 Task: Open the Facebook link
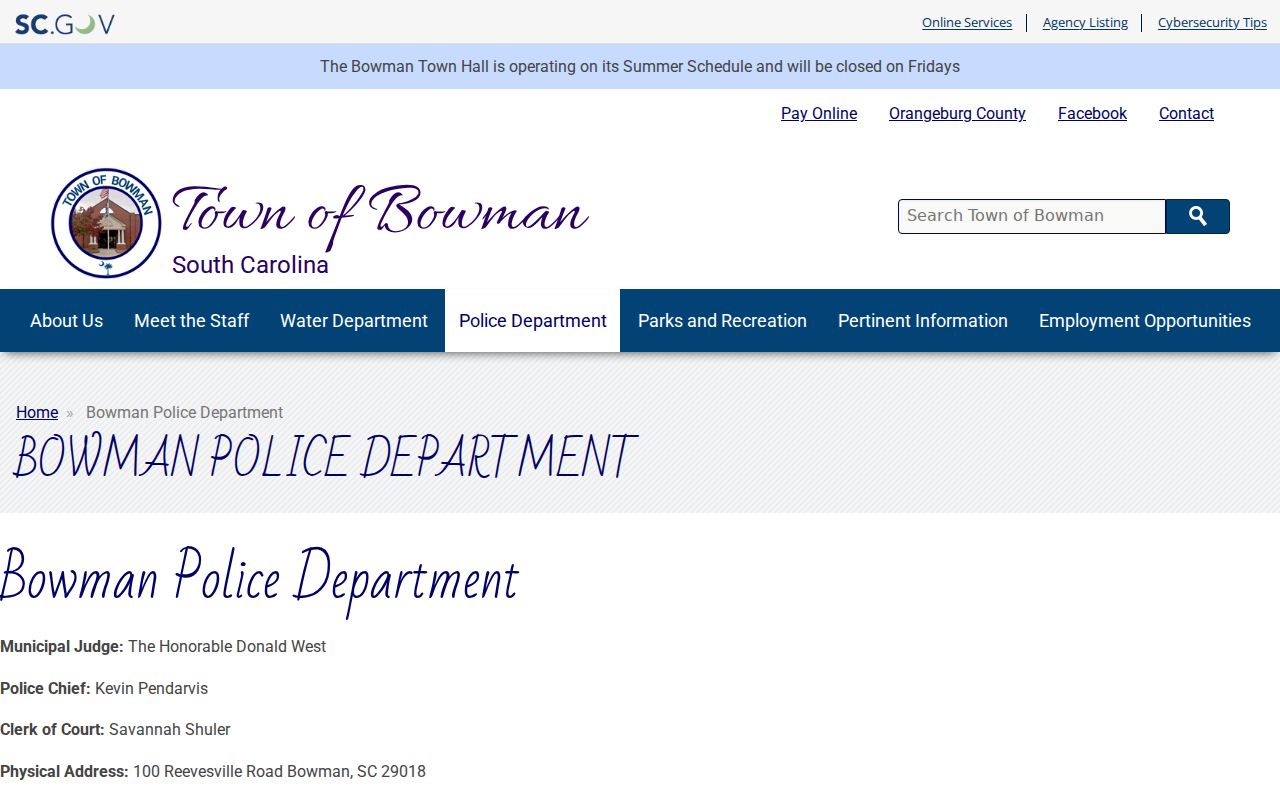click(x=1092, y=114)
